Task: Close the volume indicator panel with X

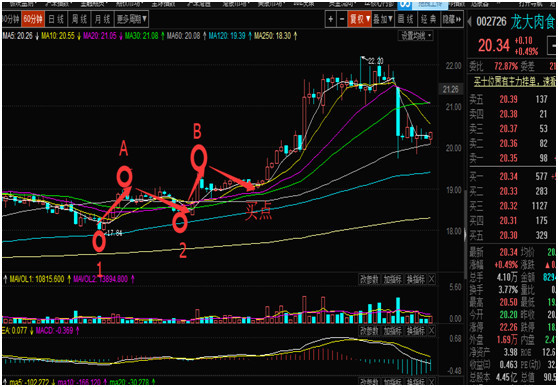Action: (x=431, y=280)
